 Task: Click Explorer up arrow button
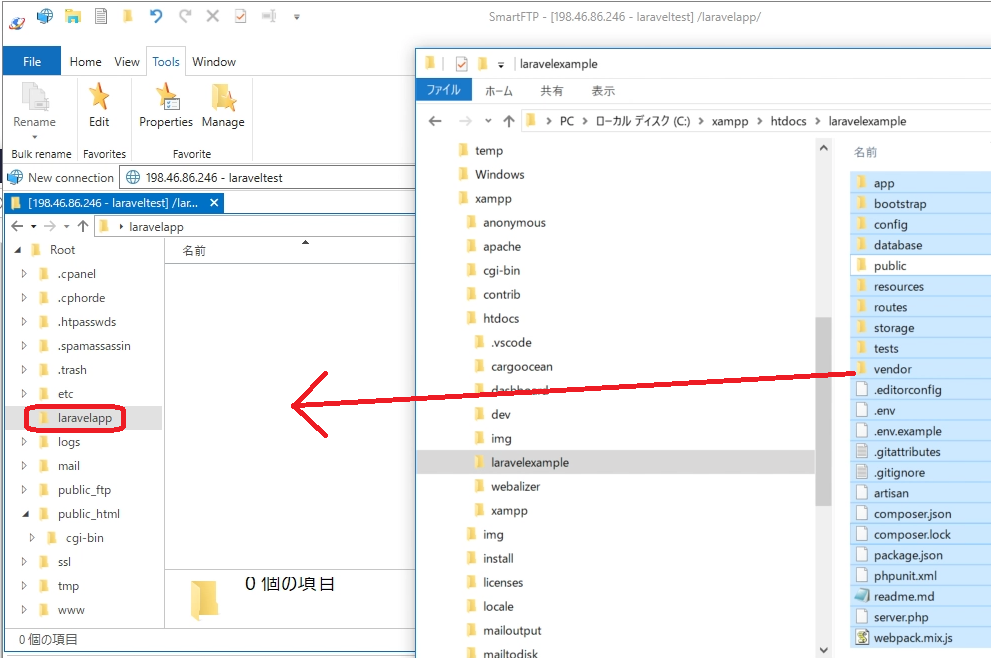(509, 121)
